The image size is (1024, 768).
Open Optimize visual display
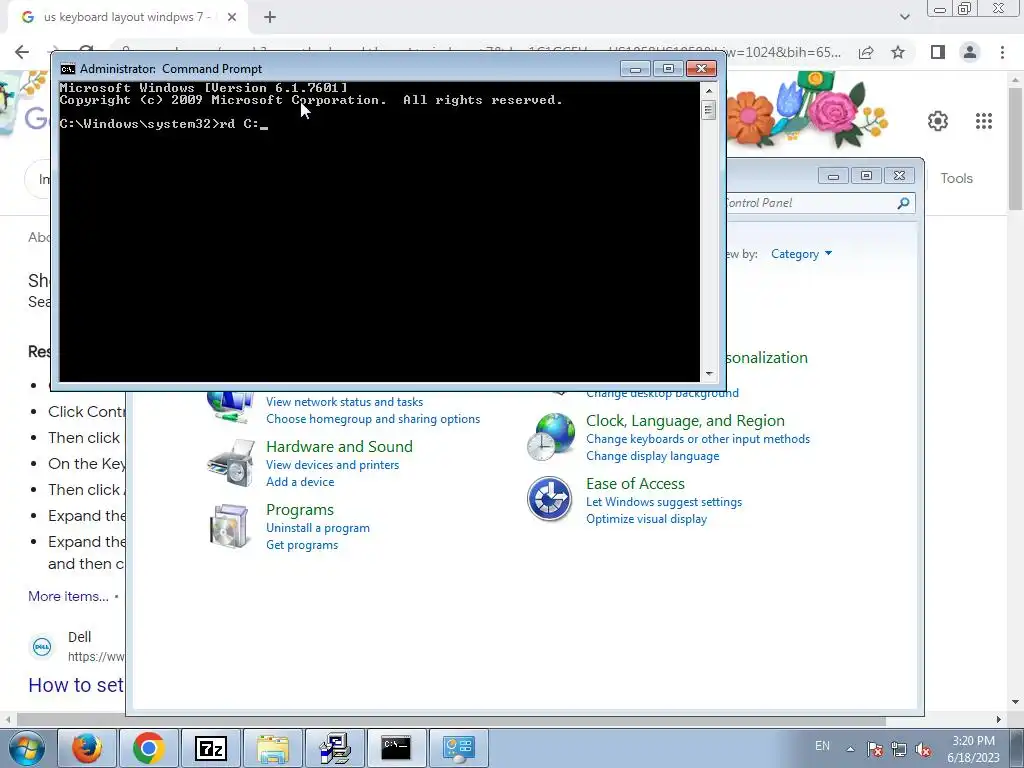click(646, 519)
